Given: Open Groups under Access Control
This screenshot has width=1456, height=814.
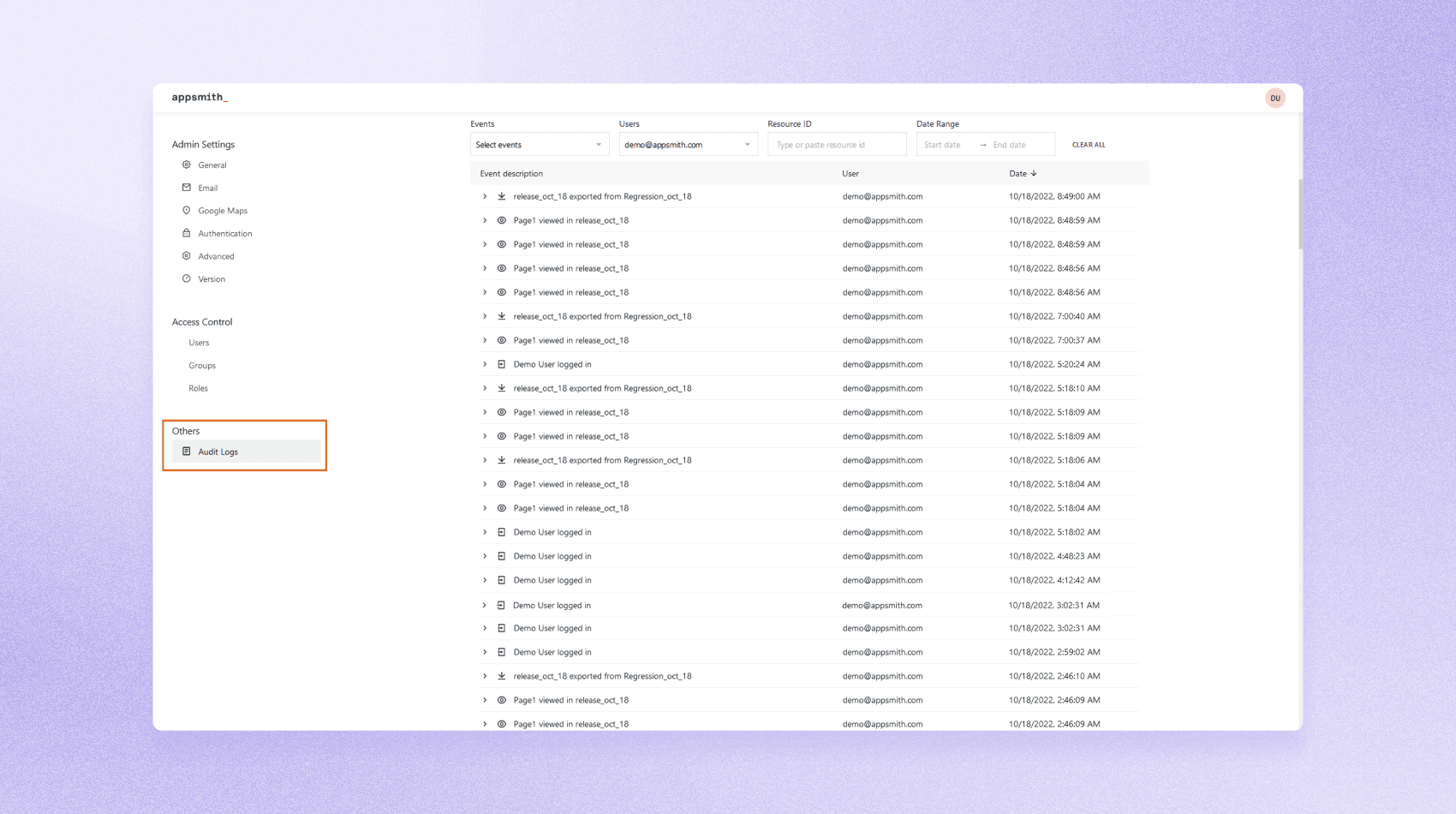Looking at the screenshot, I should click(x=202, y=366).
